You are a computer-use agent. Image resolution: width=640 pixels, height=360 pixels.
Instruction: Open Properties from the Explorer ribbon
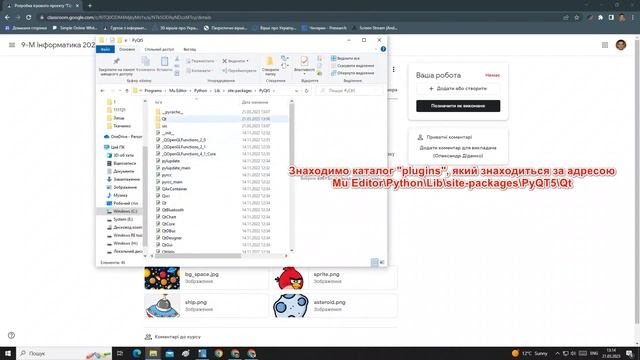(304, 64)
